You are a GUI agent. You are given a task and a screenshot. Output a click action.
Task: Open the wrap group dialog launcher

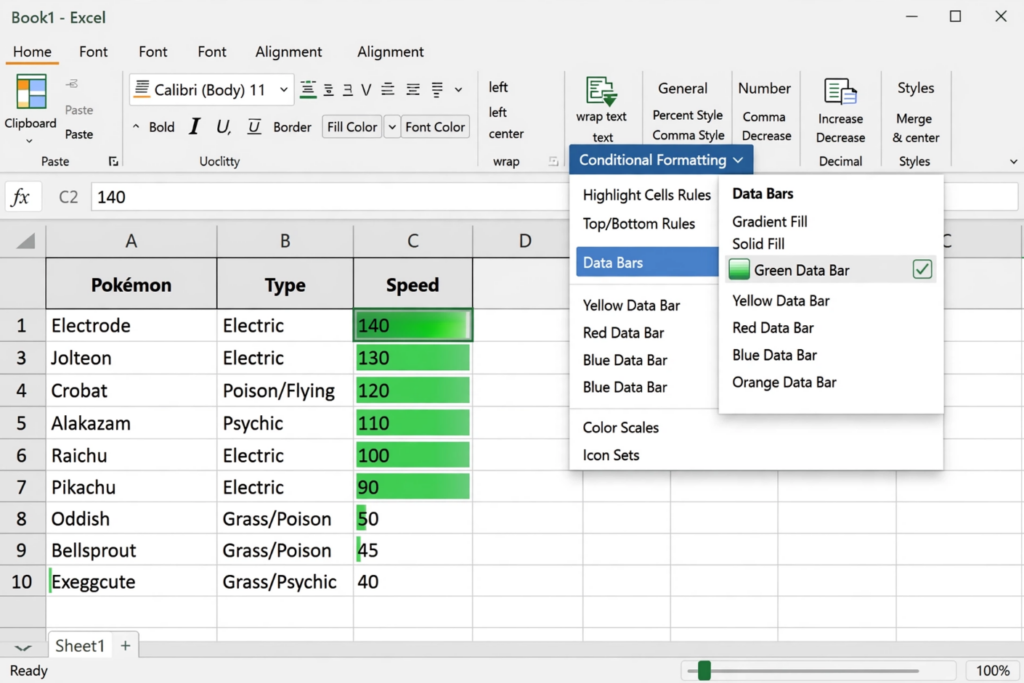(553, 161)
